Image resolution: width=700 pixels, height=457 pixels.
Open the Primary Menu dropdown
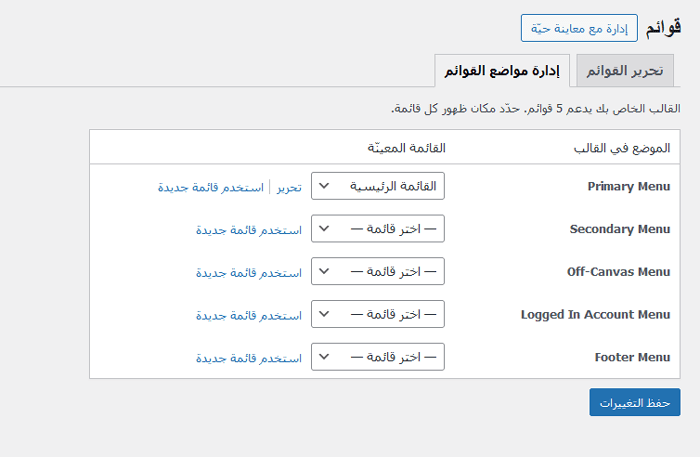(378, 186)
